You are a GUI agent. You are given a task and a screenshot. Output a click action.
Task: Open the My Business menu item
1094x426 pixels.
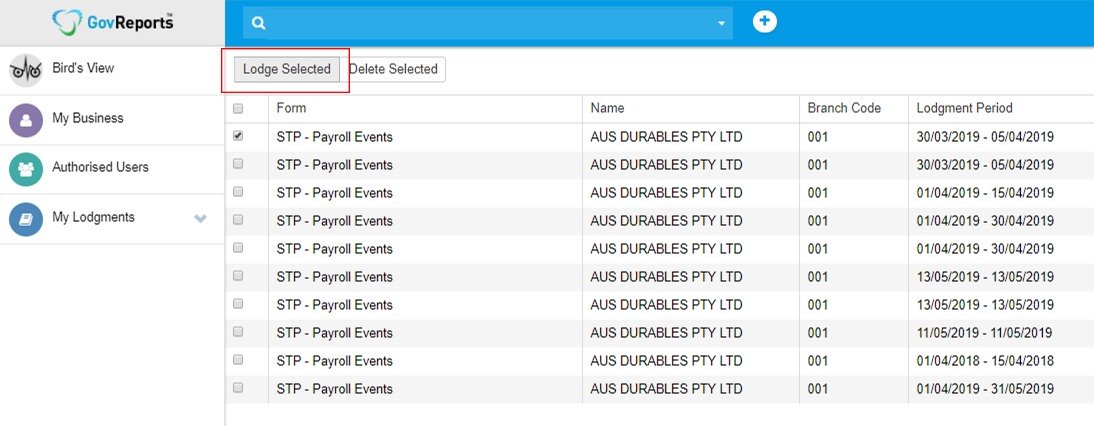tap(88, 118)
